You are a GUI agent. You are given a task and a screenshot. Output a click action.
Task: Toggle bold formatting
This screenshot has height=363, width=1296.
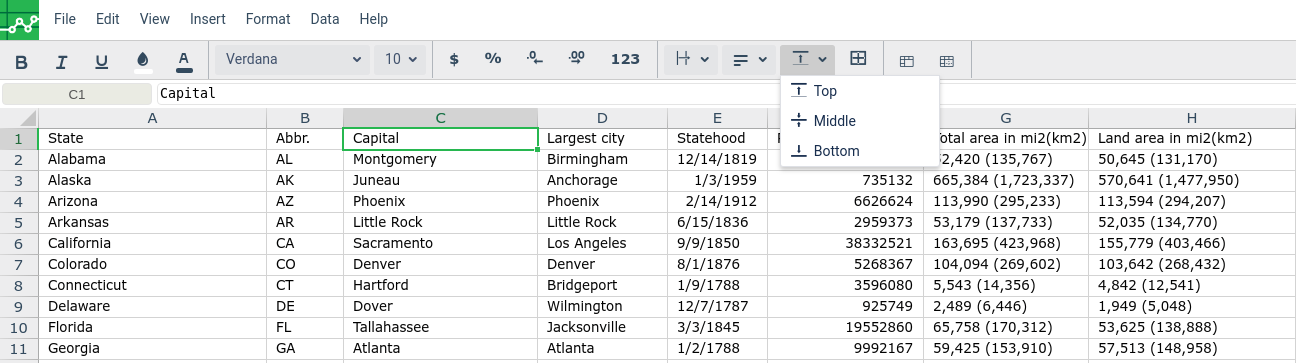click(x=22, y=60)
